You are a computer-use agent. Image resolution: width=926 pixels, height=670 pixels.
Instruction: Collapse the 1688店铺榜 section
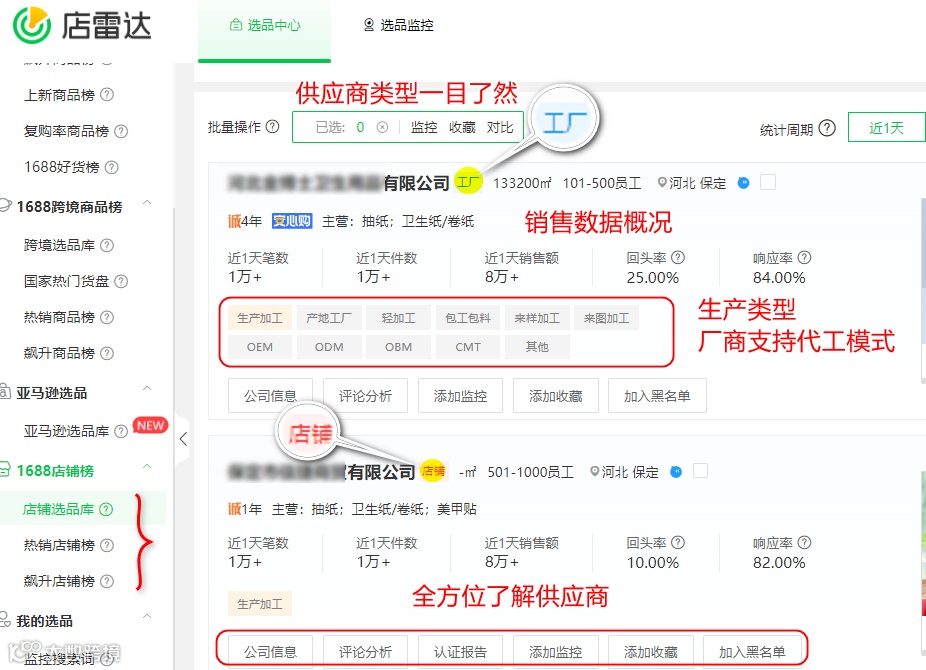click(x=148, y=467)
